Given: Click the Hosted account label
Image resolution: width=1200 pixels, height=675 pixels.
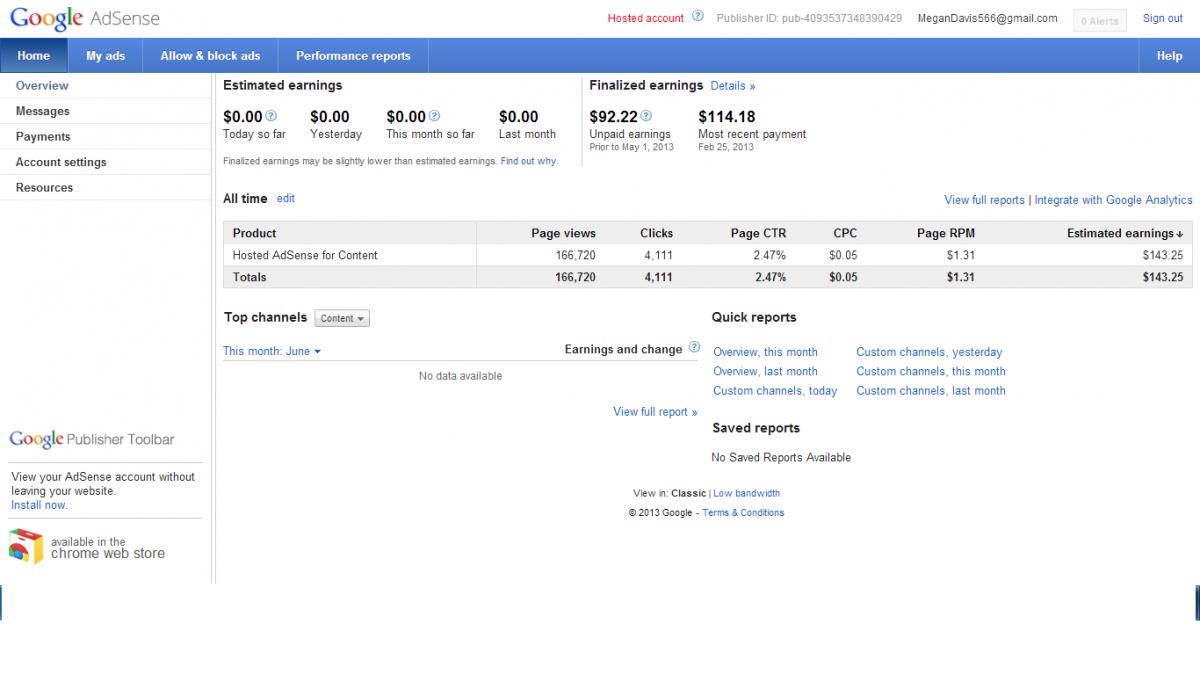Looking at the screenshot, I should coord(646,18).
